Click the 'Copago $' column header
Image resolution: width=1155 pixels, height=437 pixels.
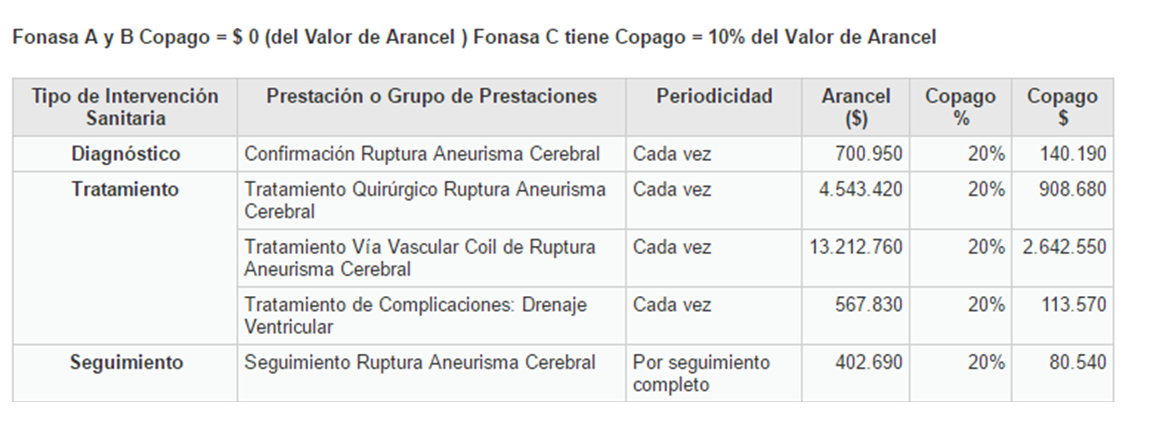(1062, 107)
